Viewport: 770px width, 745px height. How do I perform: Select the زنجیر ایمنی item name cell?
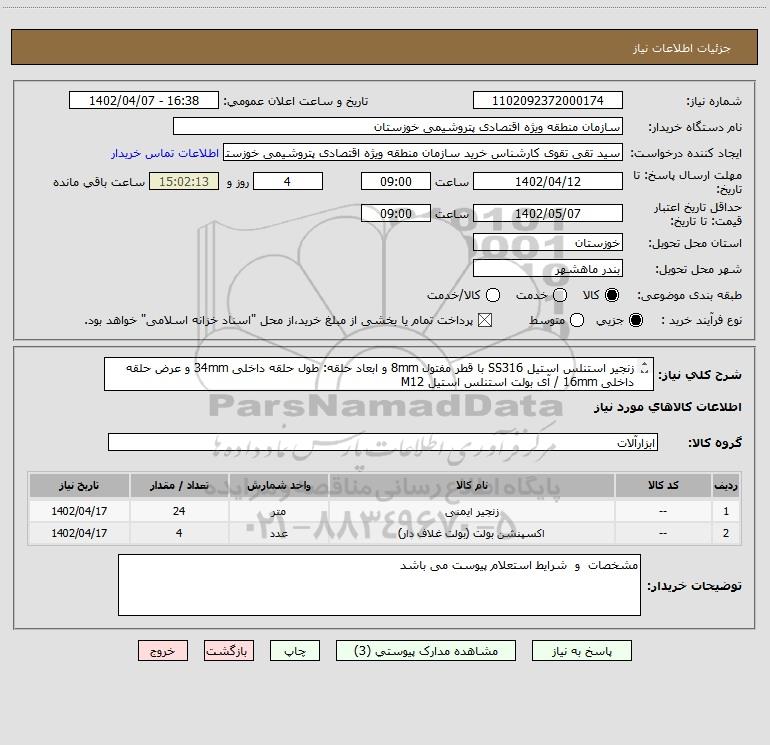471,511
